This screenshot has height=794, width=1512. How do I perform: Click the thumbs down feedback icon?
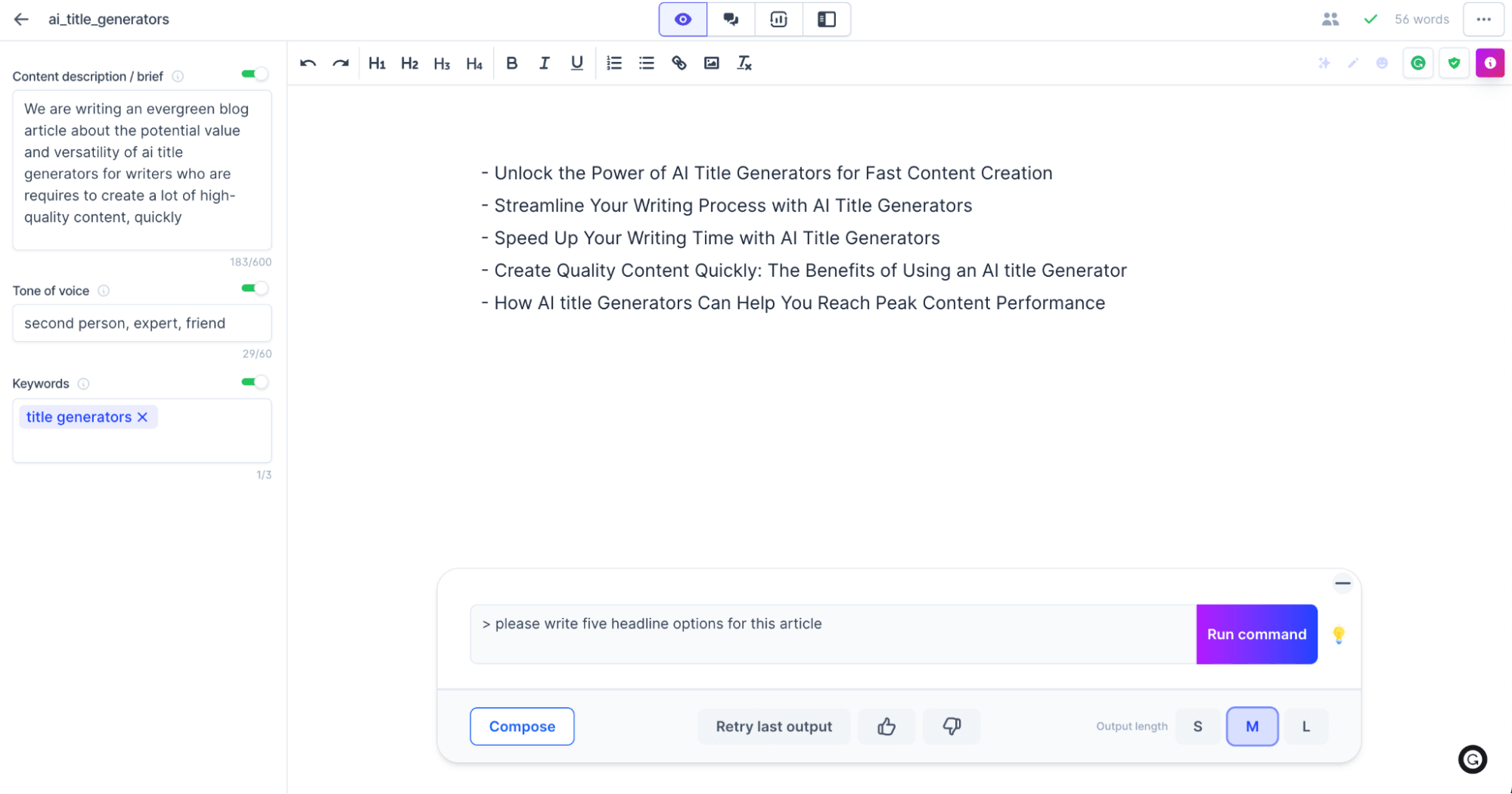952,727
